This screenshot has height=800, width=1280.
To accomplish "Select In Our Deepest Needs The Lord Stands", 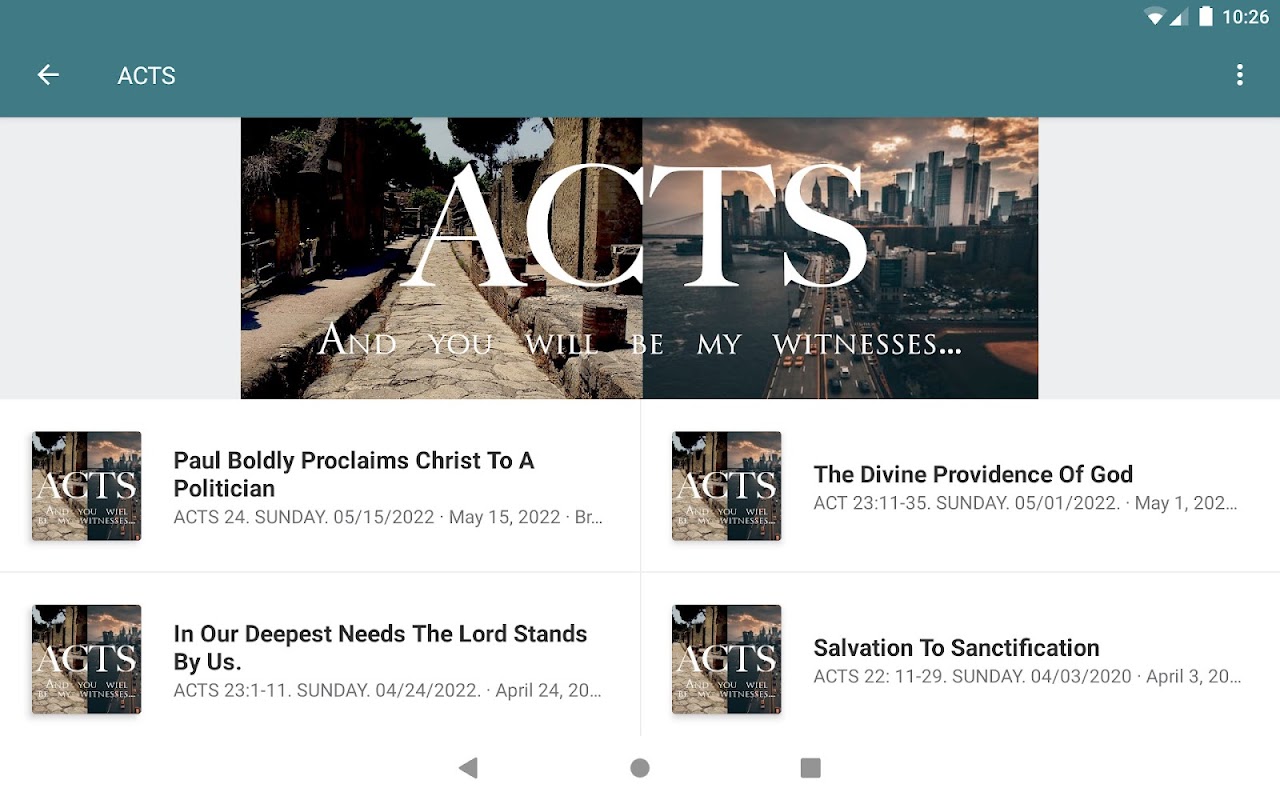I will 380,647.
